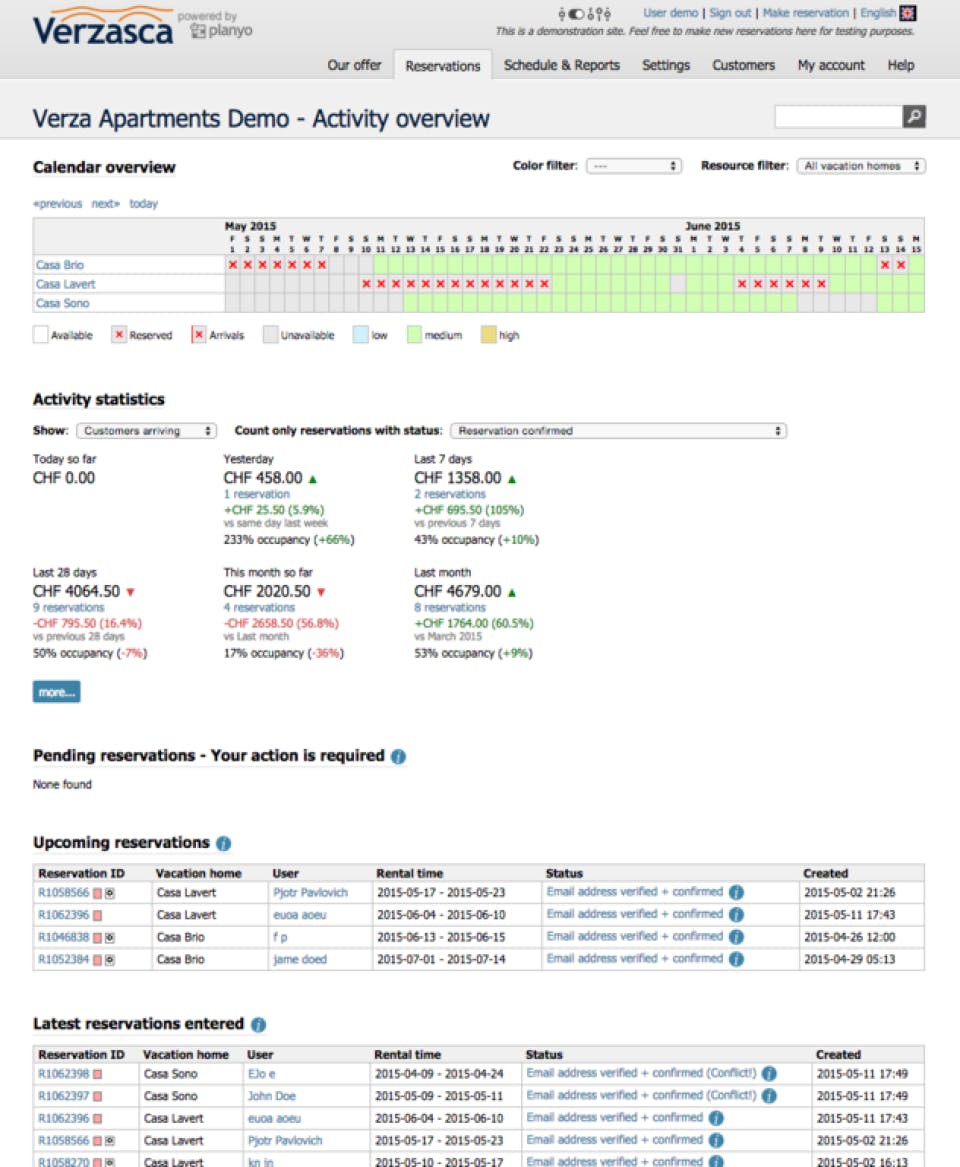This screenshot has height=1167, width=960.
Task: Click the search input field
Action: pos(838,117)
